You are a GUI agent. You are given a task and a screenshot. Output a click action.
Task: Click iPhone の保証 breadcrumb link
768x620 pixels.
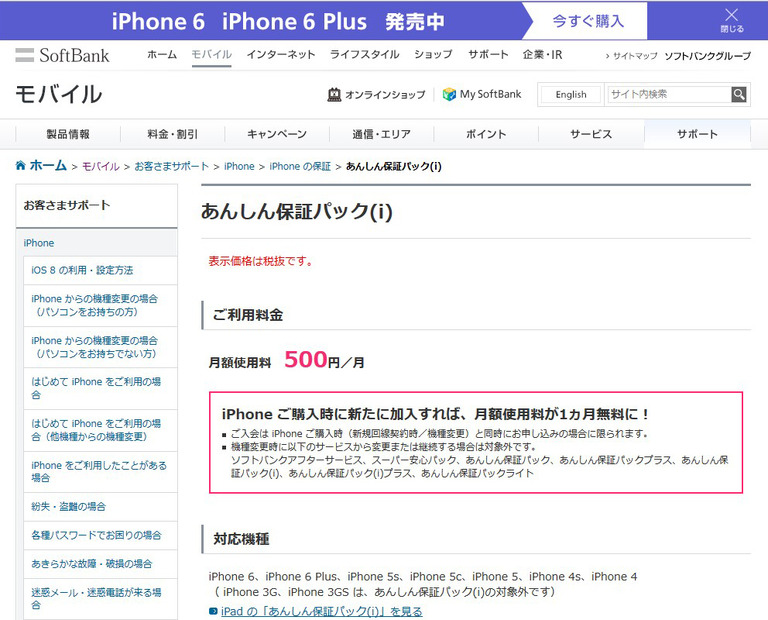(x=300, y=167)
